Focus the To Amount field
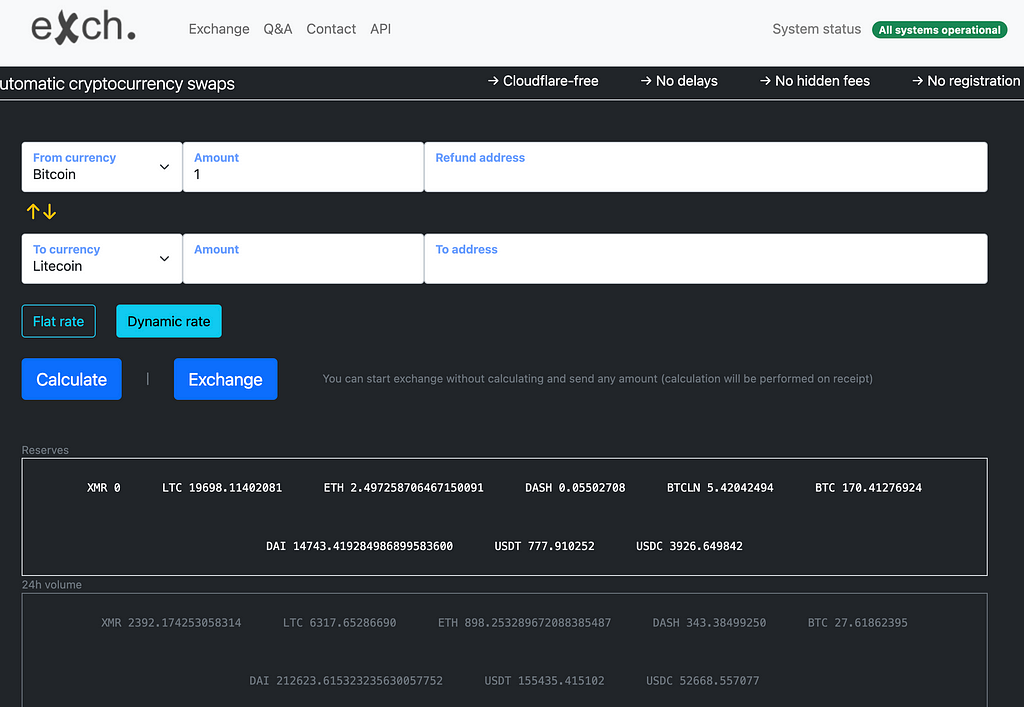Screen dimensions: 1024x707 pyautogui.click(x=303, y=259)
